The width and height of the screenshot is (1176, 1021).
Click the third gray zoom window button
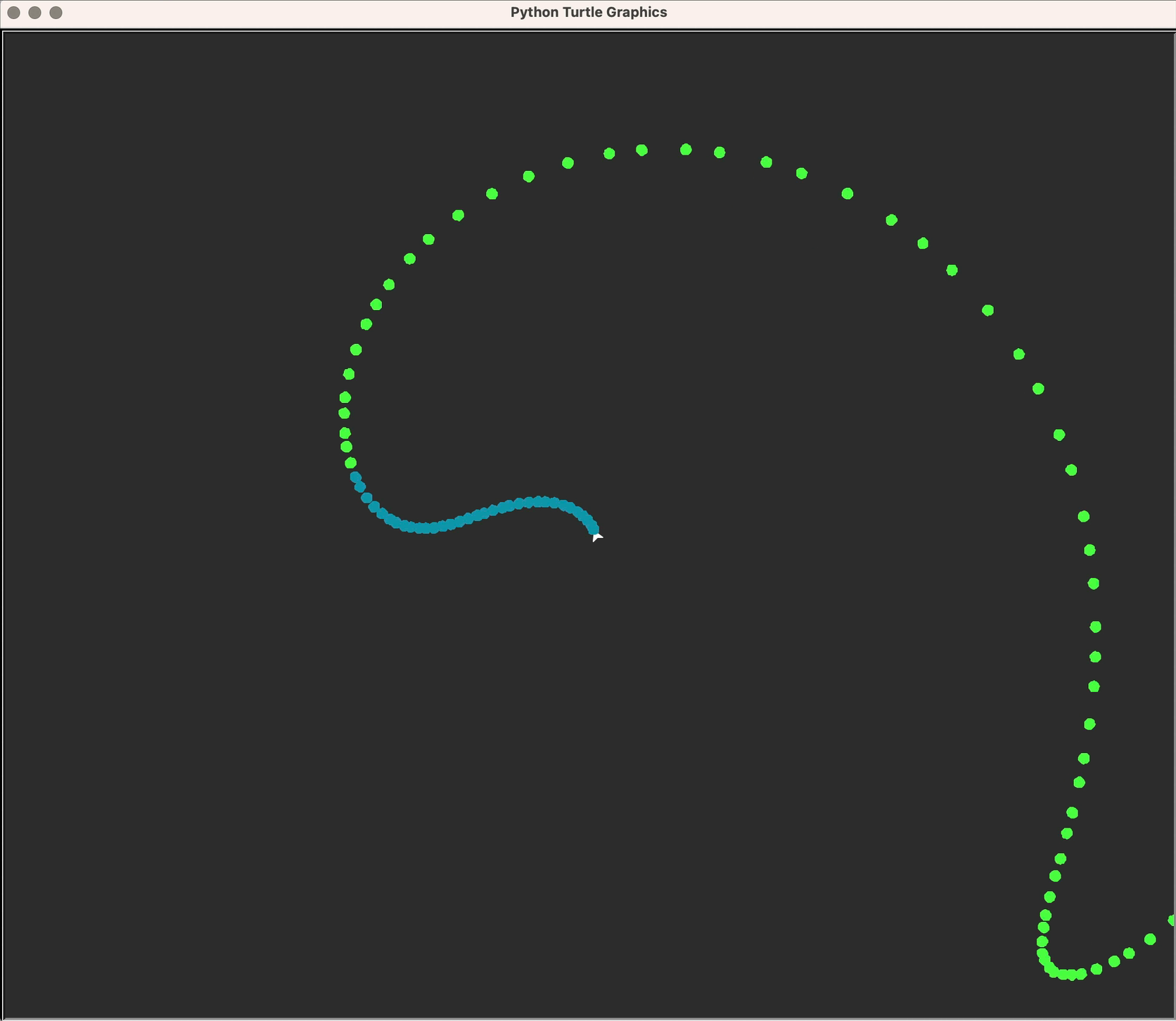pos(56,13)
